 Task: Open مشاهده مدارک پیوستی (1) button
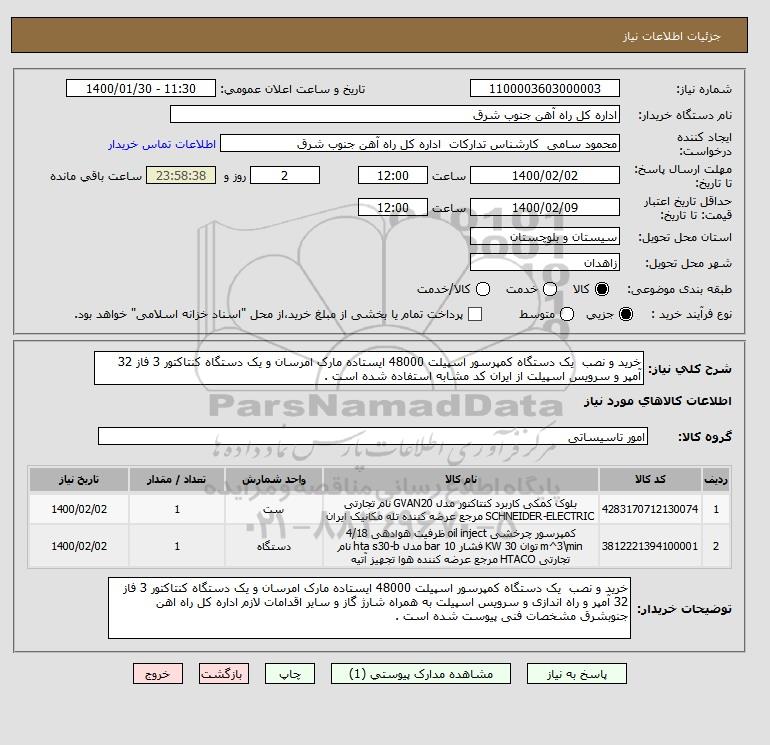(x=421, y=673)
